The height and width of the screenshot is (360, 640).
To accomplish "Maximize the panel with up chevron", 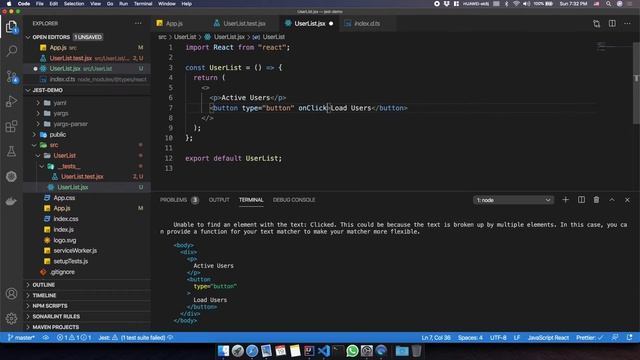I will coord(612,200).
